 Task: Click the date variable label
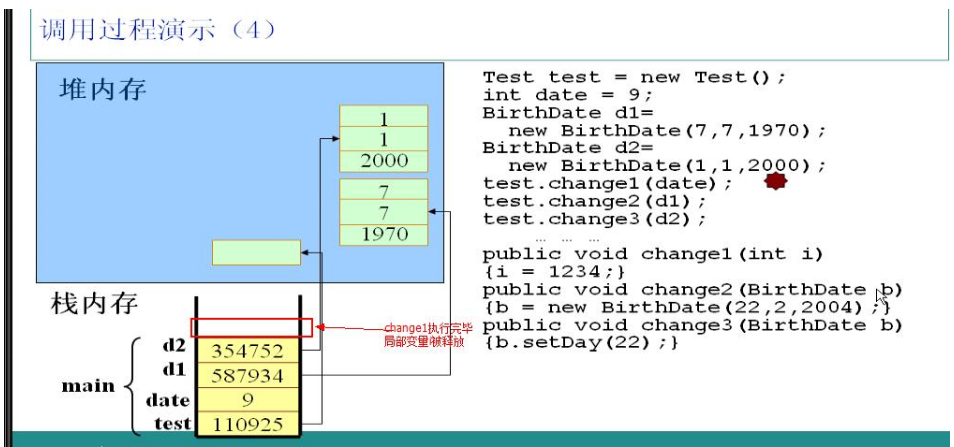[x=167, y=400]
